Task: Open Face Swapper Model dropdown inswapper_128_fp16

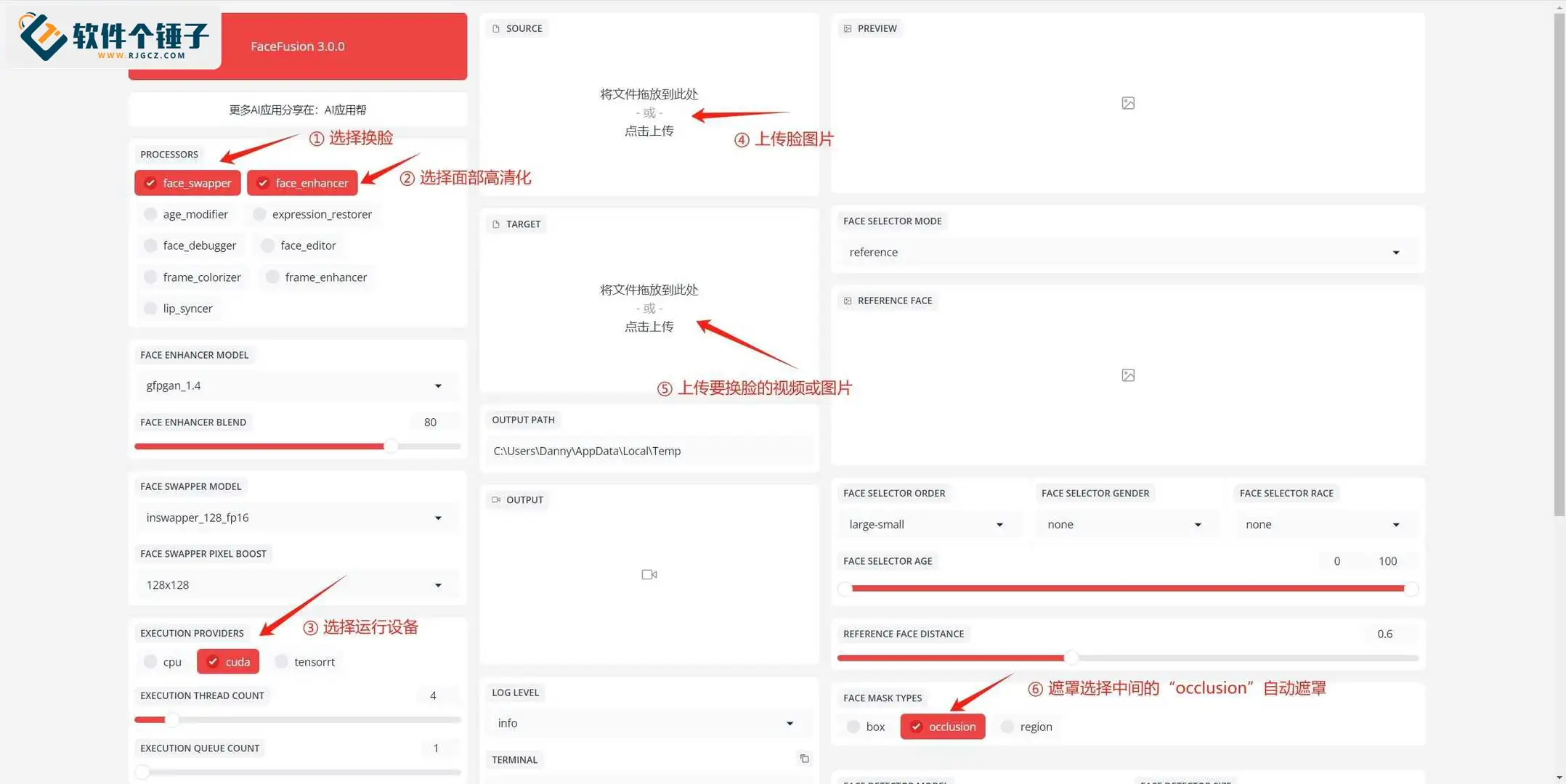Action: (297, 518)
